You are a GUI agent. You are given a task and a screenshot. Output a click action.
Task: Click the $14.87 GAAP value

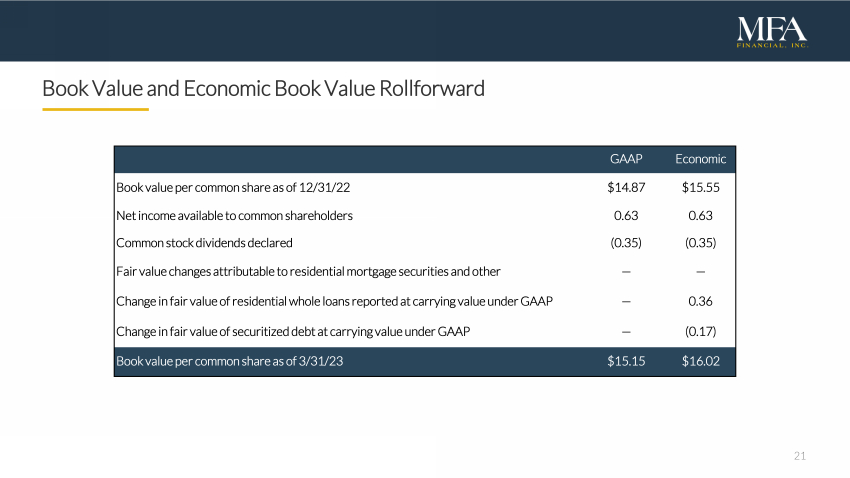click(625, 187)
